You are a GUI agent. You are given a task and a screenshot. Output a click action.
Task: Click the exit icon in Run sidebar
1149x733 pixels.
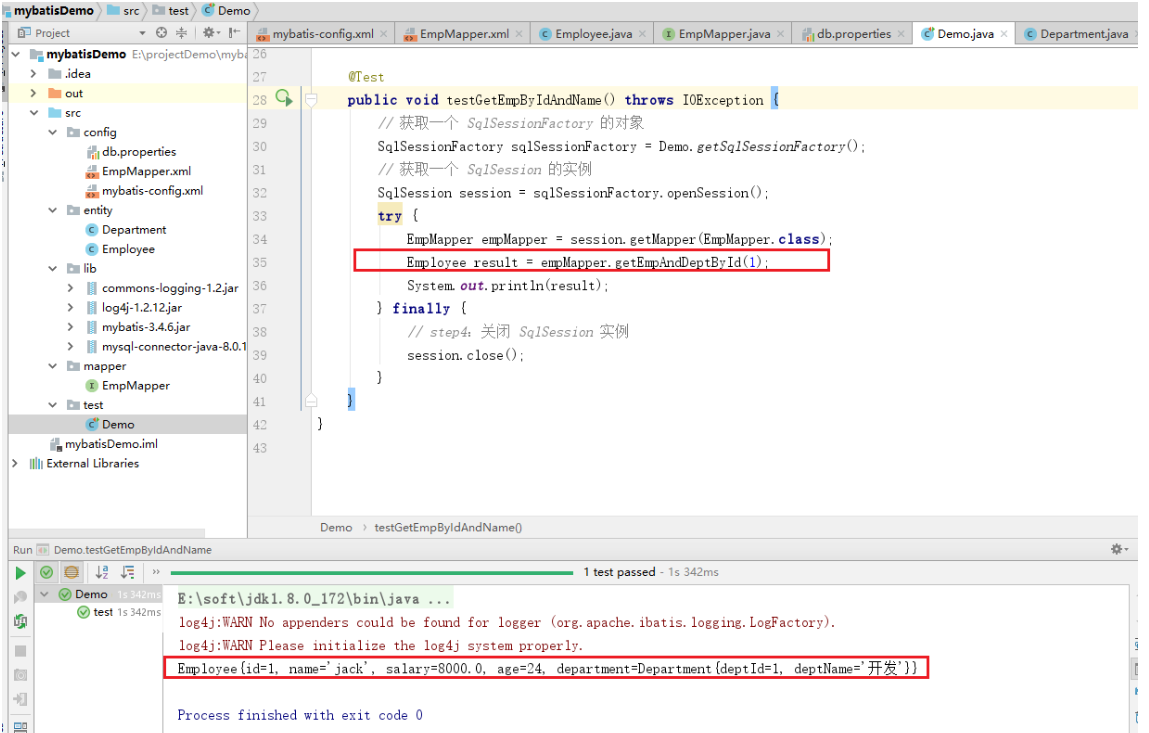point(21,699)
